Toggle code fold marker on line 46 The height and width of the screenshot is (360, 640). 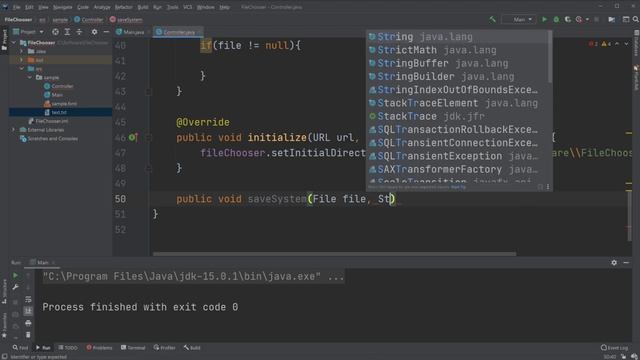pos(149,138)
